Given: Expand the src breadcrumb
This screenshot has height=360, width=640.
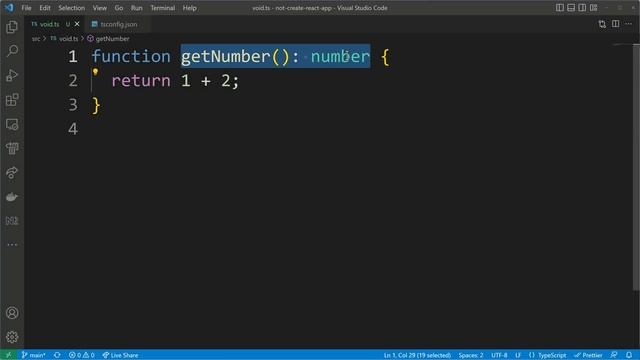Looking at the screenshot, I should coord(36,39).
